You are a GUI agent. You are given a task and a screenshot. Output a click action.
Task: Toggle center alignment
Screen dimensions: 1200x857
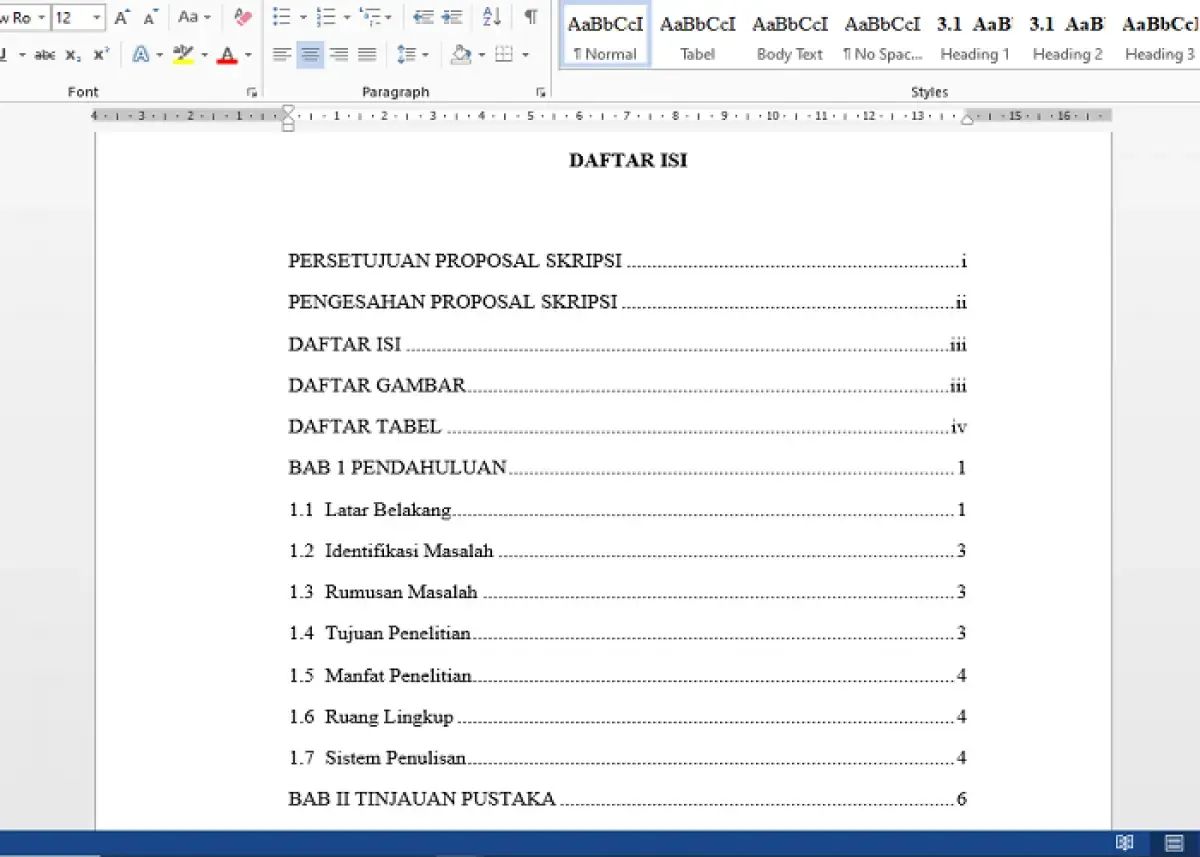click(x=311, y=55)
